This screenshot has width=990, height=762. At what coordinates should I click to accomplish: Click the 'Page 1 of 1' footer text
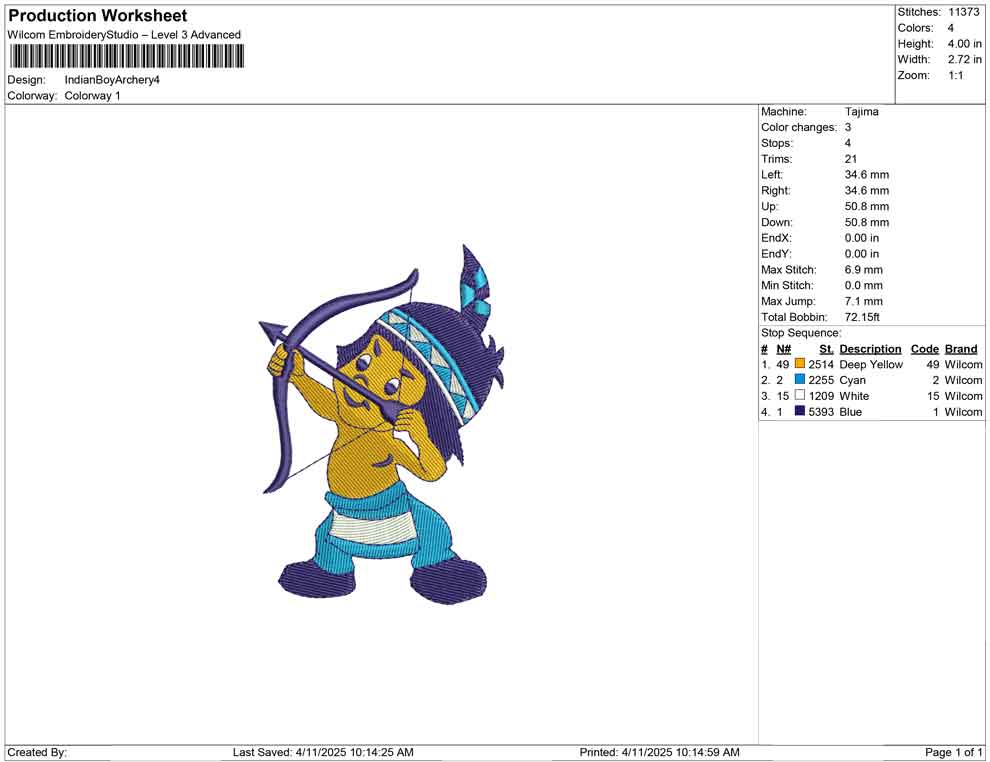click(953, 752)
